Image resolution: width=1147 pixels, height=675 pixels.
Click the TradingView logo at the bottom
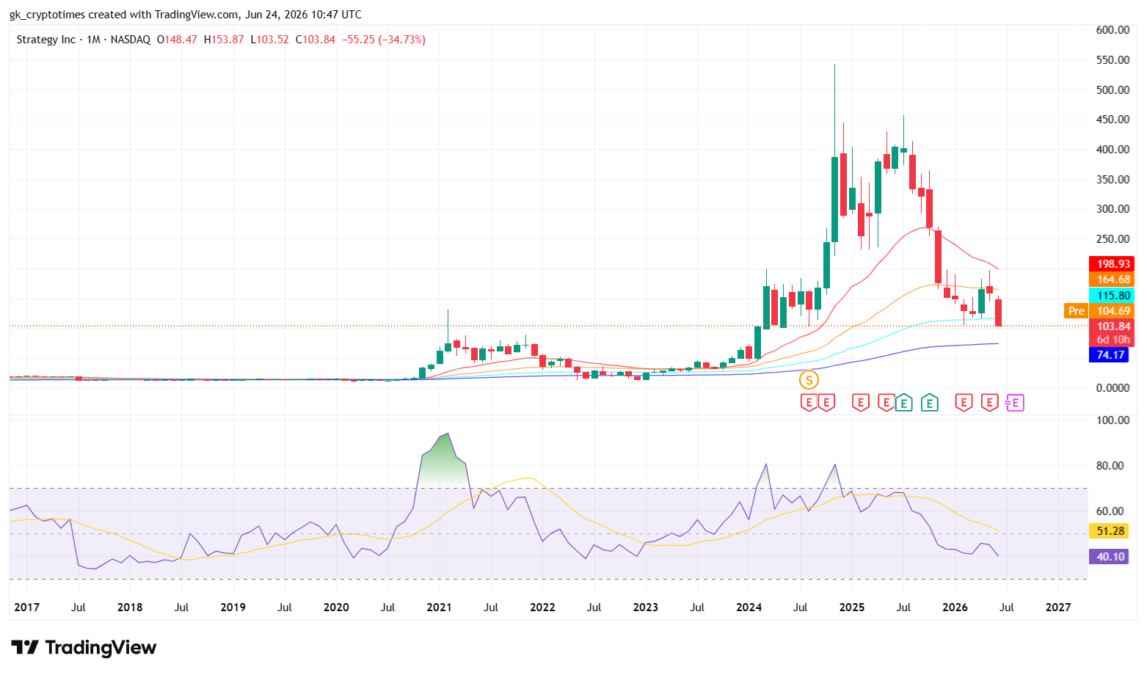point(83,647)
